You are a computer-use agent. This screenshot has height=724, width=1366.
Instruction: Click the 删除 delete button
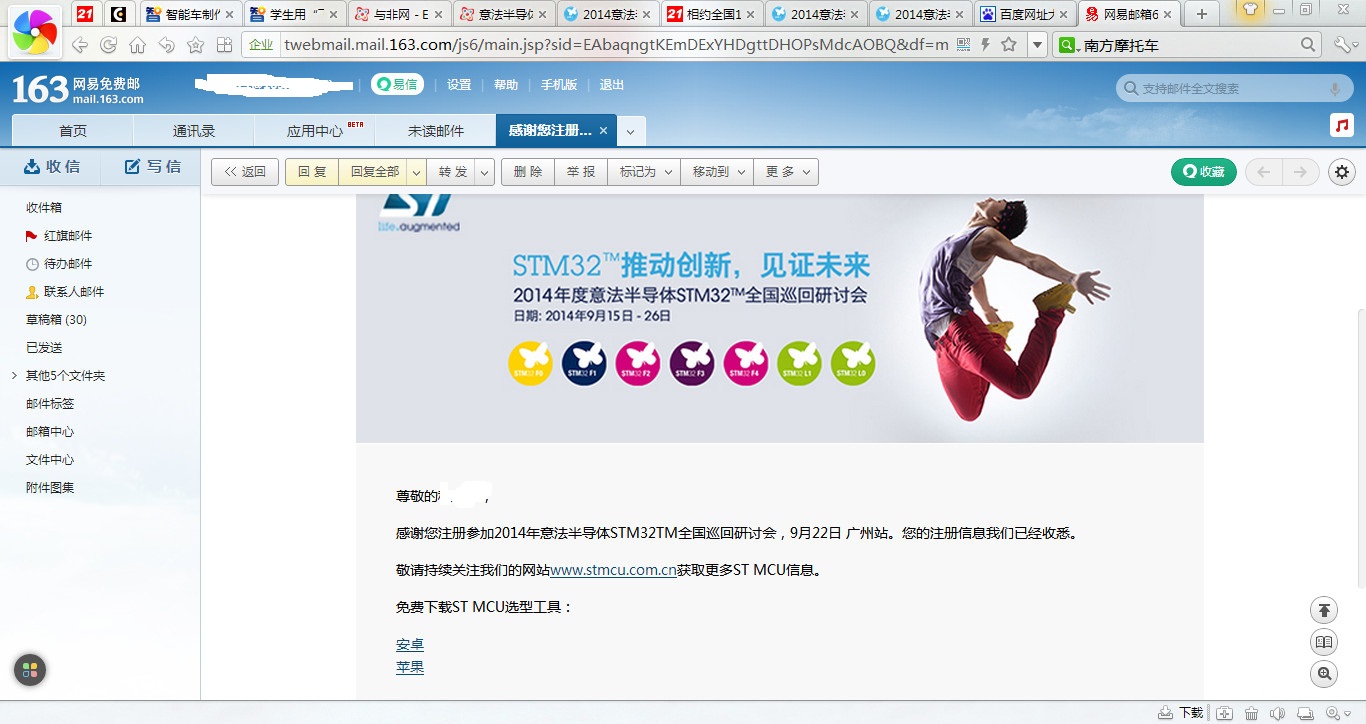pyautogui.click(x=528, y=172)
